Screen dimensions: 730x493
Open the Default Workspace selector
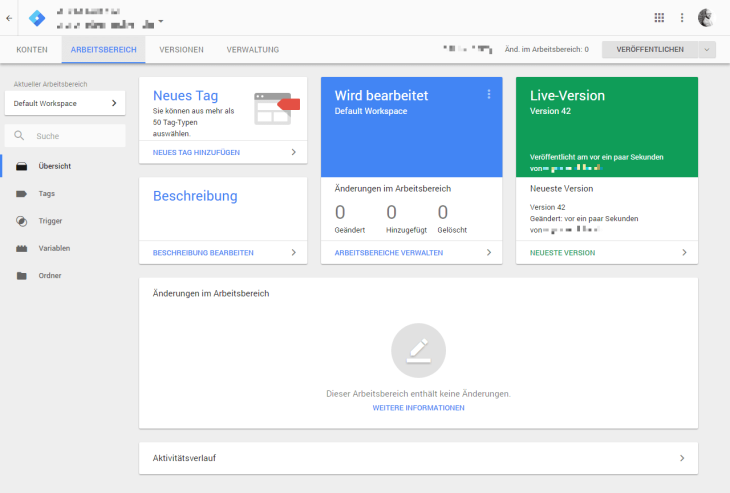point(65,103)
